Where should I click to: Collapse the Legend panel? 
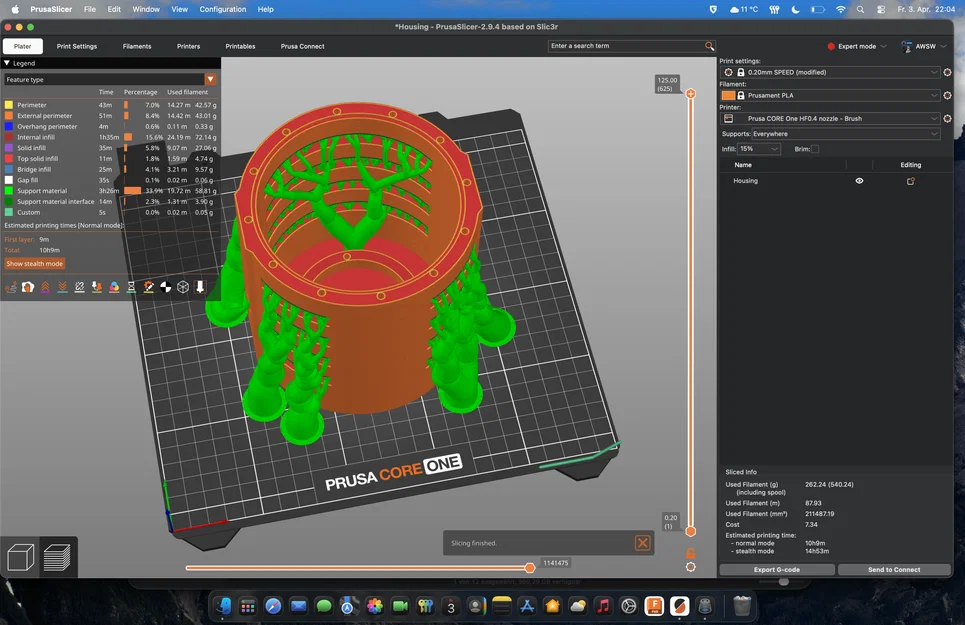[7, 63]
